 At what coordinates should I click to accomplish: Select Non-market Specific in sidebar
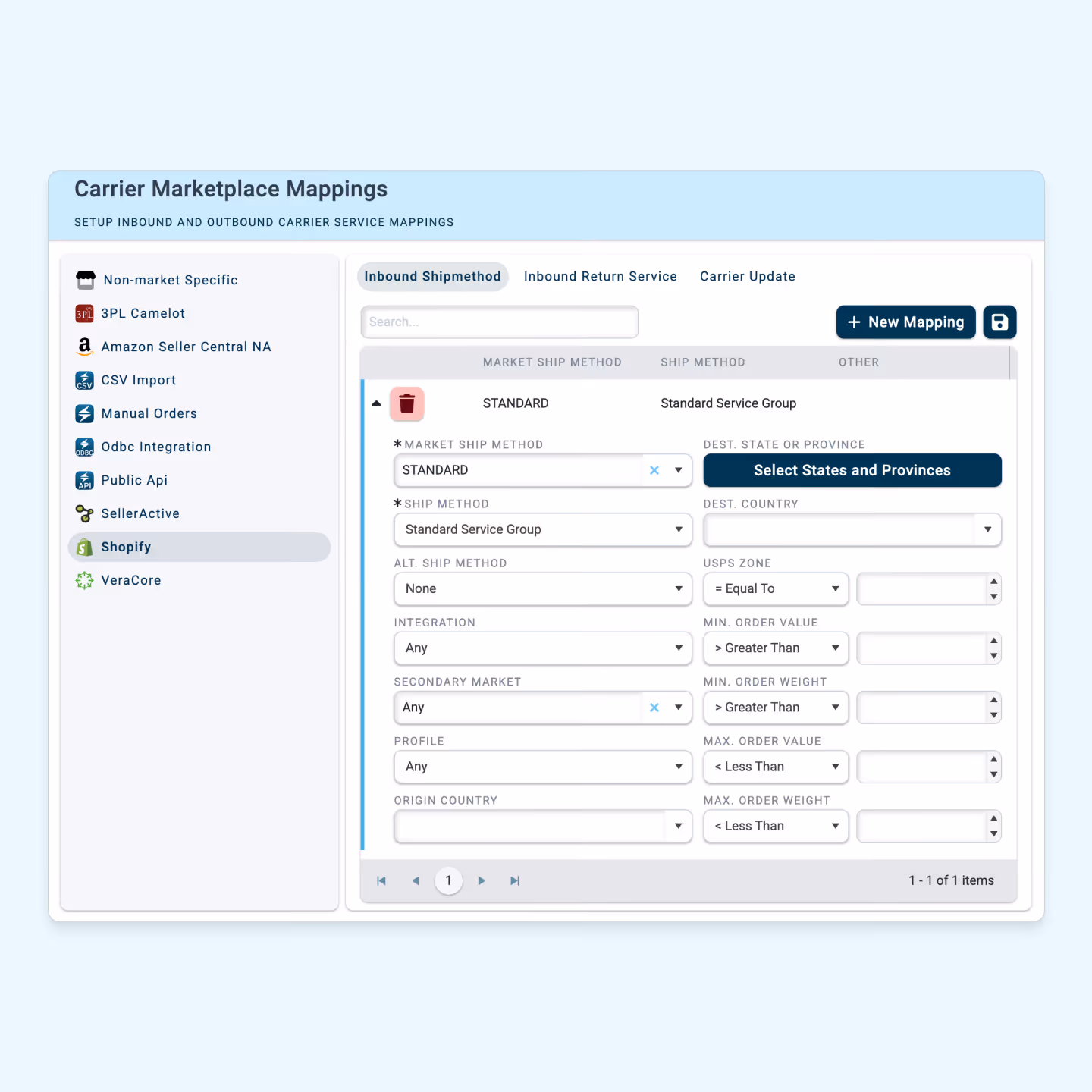click(x=199, y=280)
